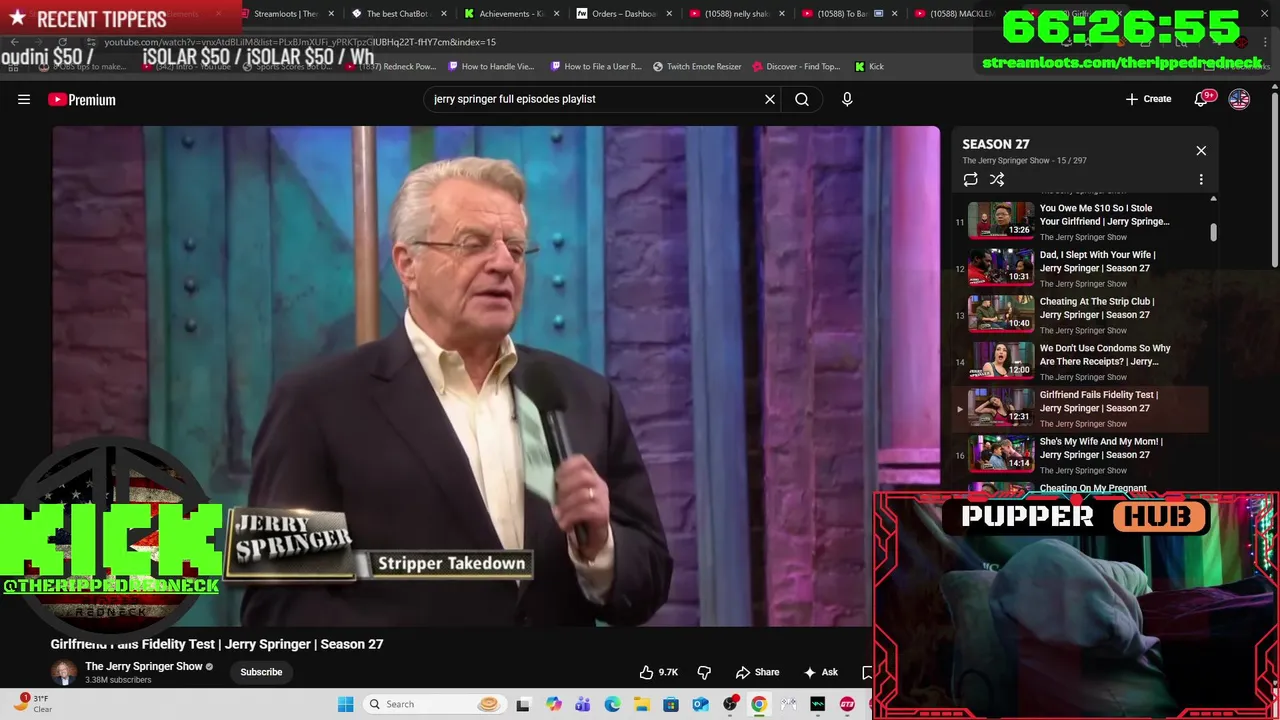Share this video
Viewport: 1280px width, 720px height.
(757, 672)
